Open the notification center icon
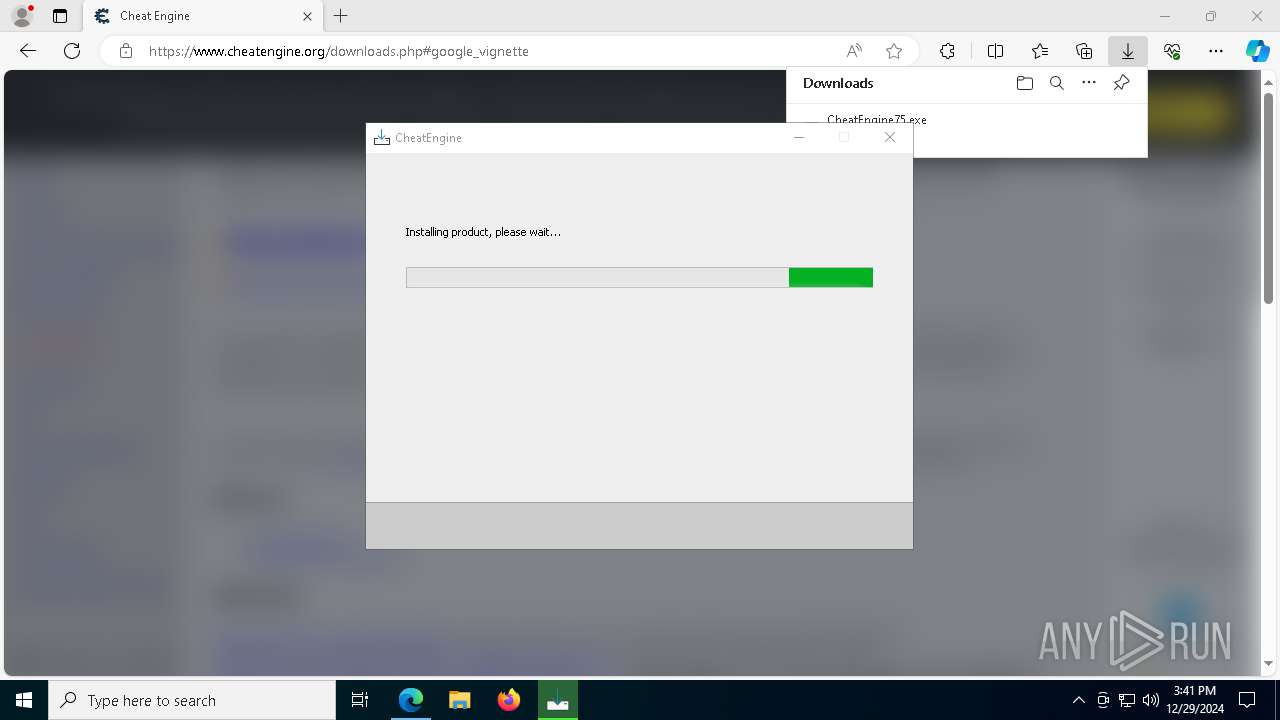 tap(1247, 700)
